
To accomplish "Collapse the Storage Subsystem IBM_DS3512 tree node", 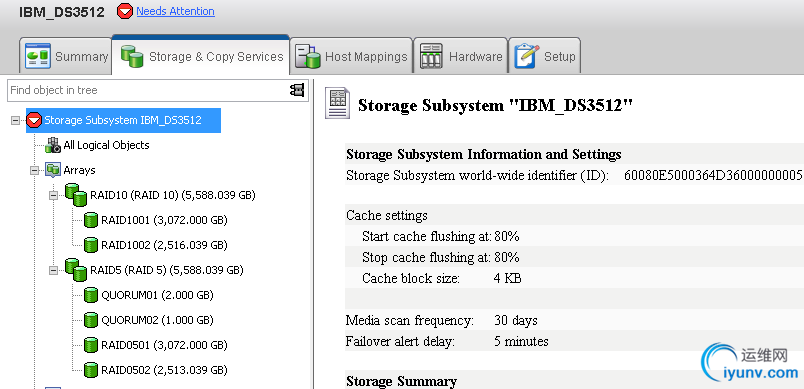I will [15, 120].
